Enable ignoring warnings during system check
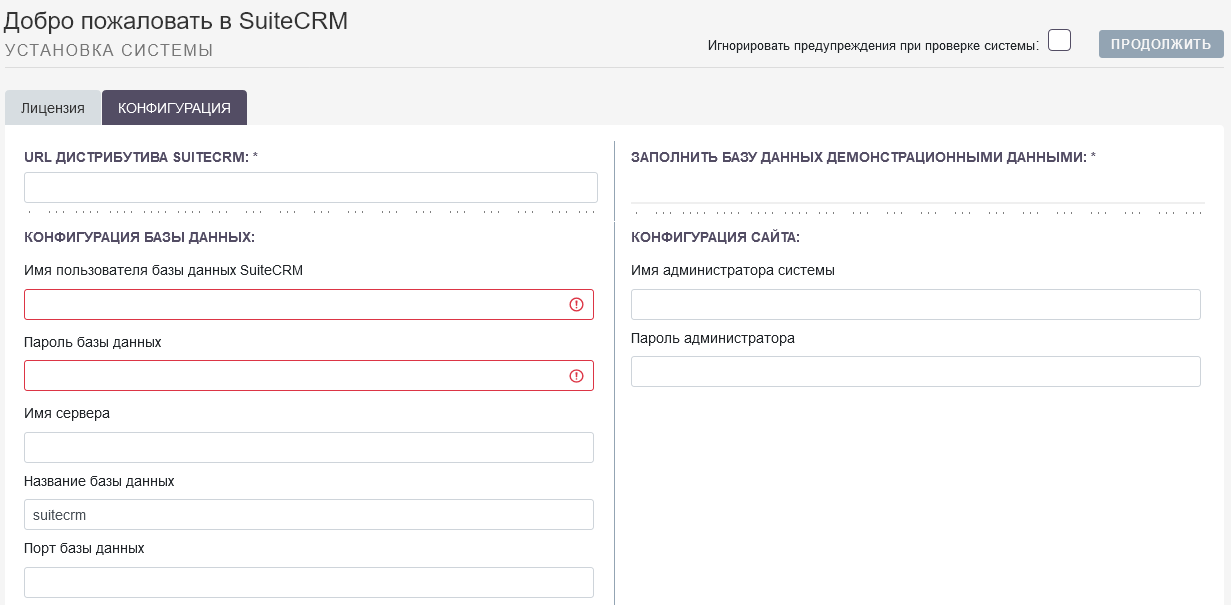The image size is (1231, 605). (x=1059, y=40)
